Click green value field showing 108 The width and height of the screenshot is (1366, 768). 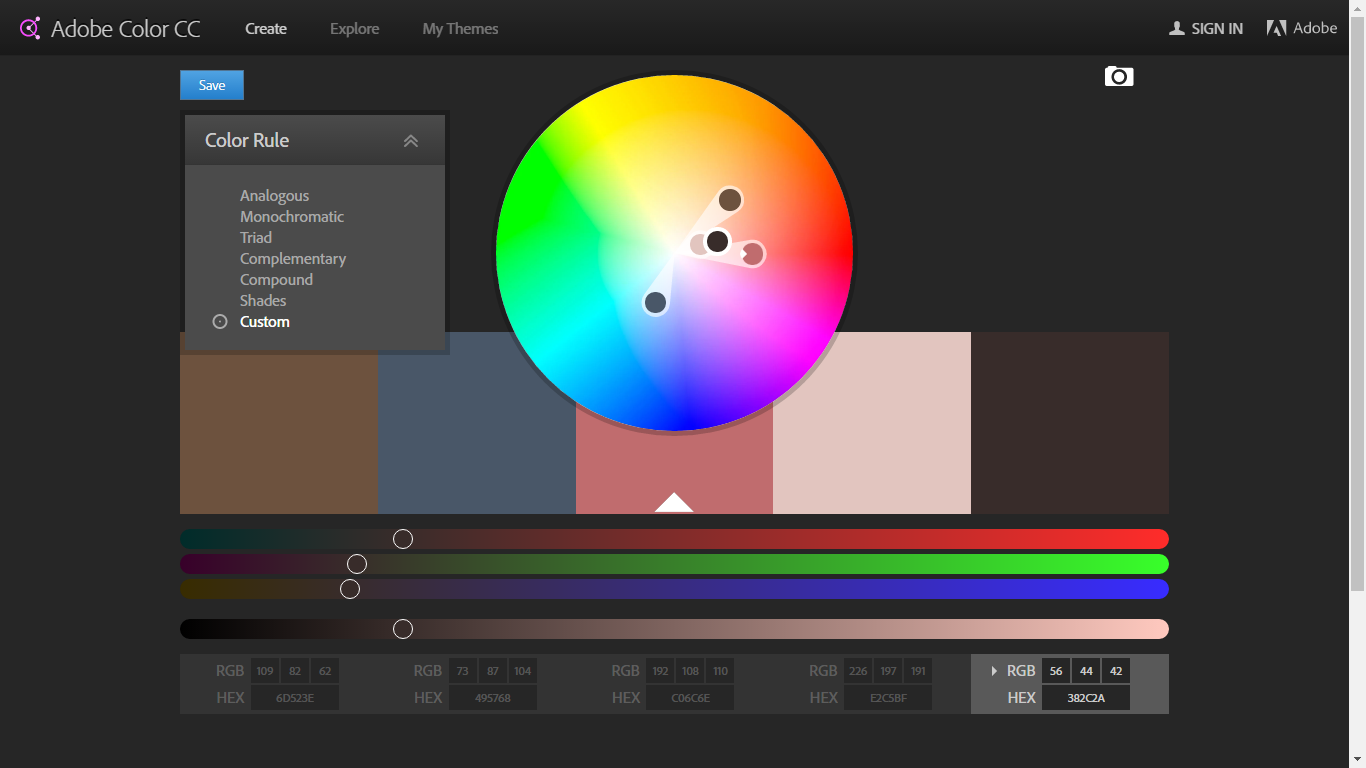click(691, 671)
